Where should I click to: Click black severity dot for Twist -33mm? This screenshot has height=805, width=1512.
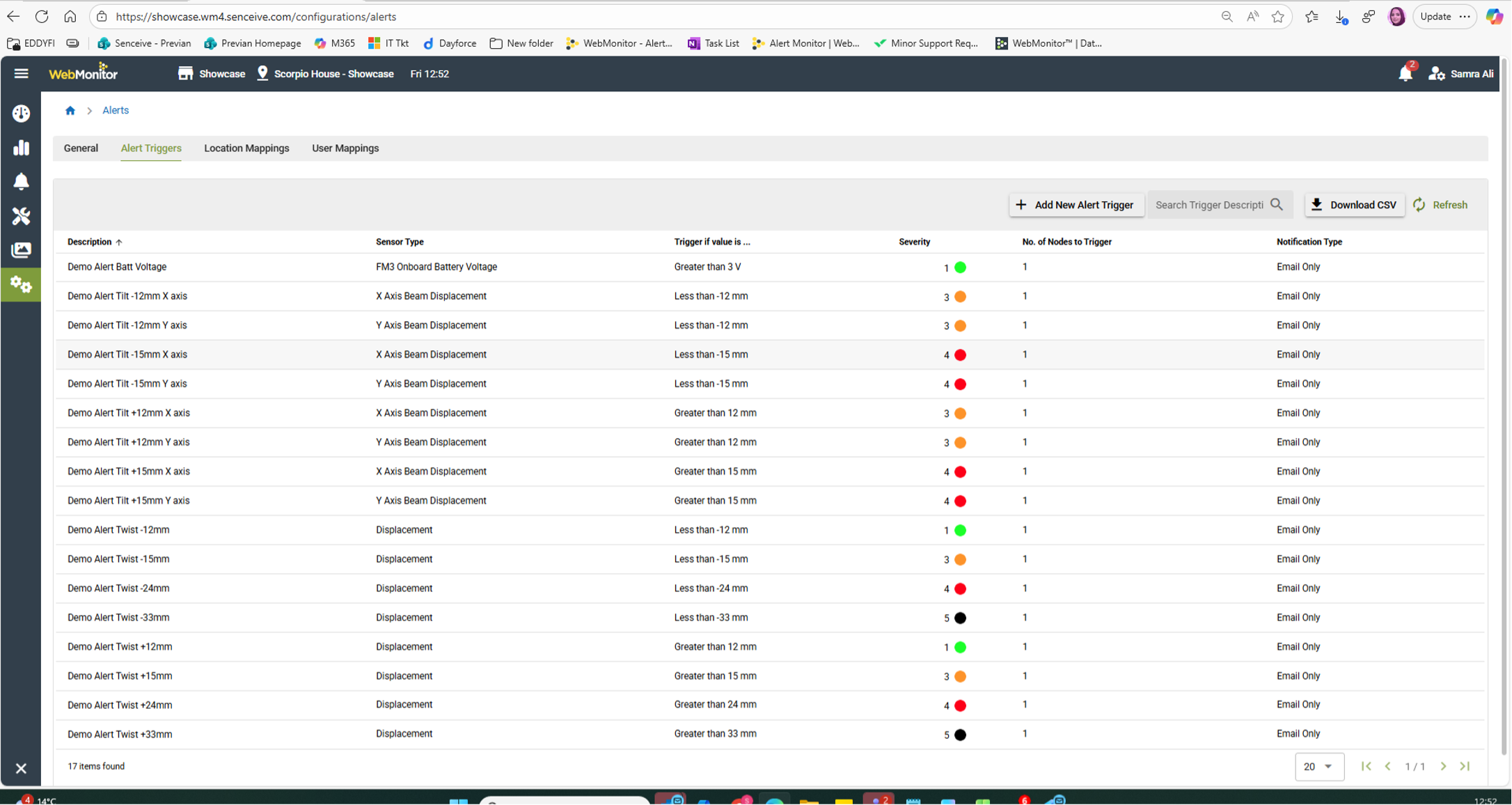[x=960, y=618]
